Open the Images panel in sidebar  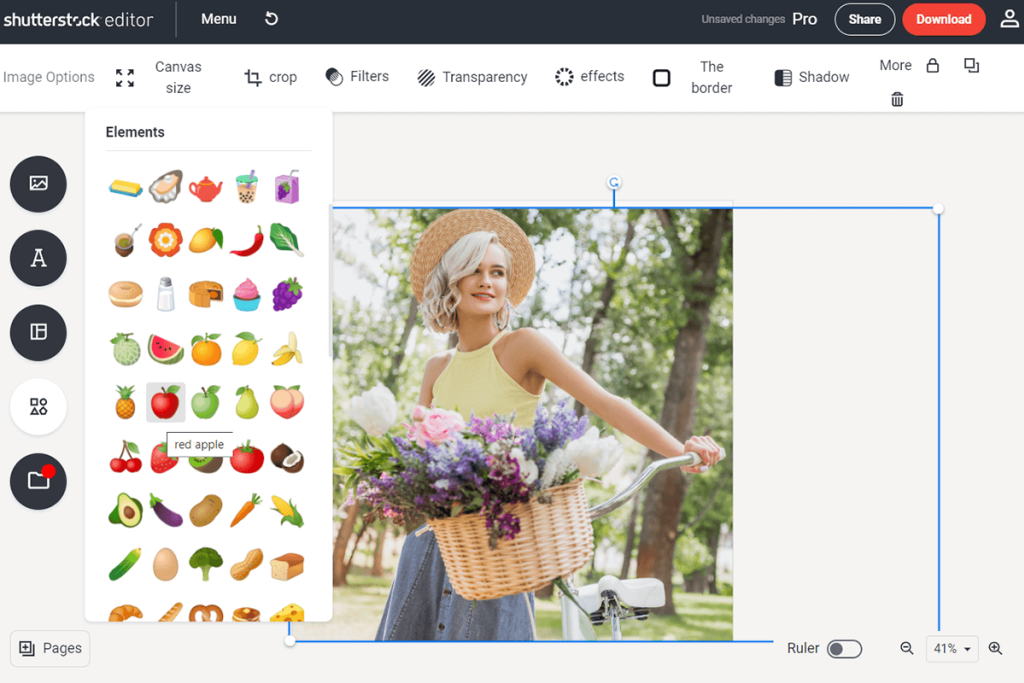pyautogui.click(x=37, y=184)
